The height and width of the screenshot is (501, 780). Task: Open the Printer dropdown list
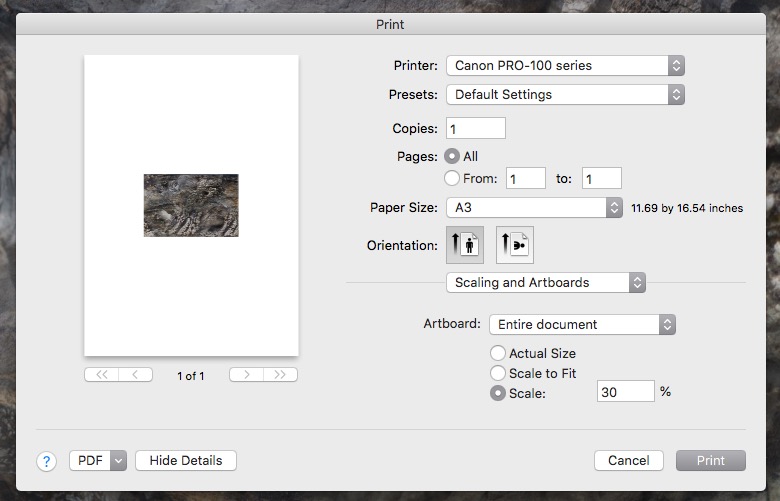[x=565, y=65]
